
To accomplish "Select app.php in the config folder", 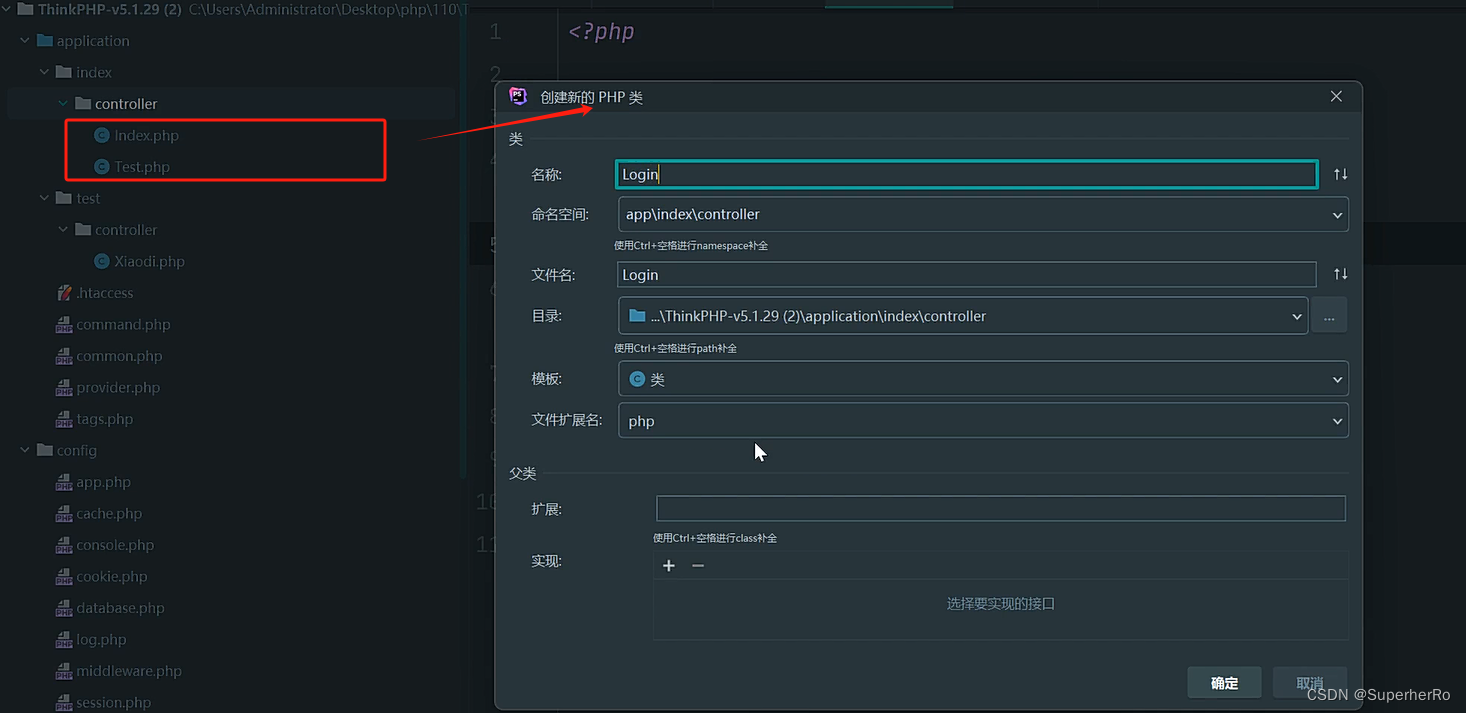I will click(103, 482).
